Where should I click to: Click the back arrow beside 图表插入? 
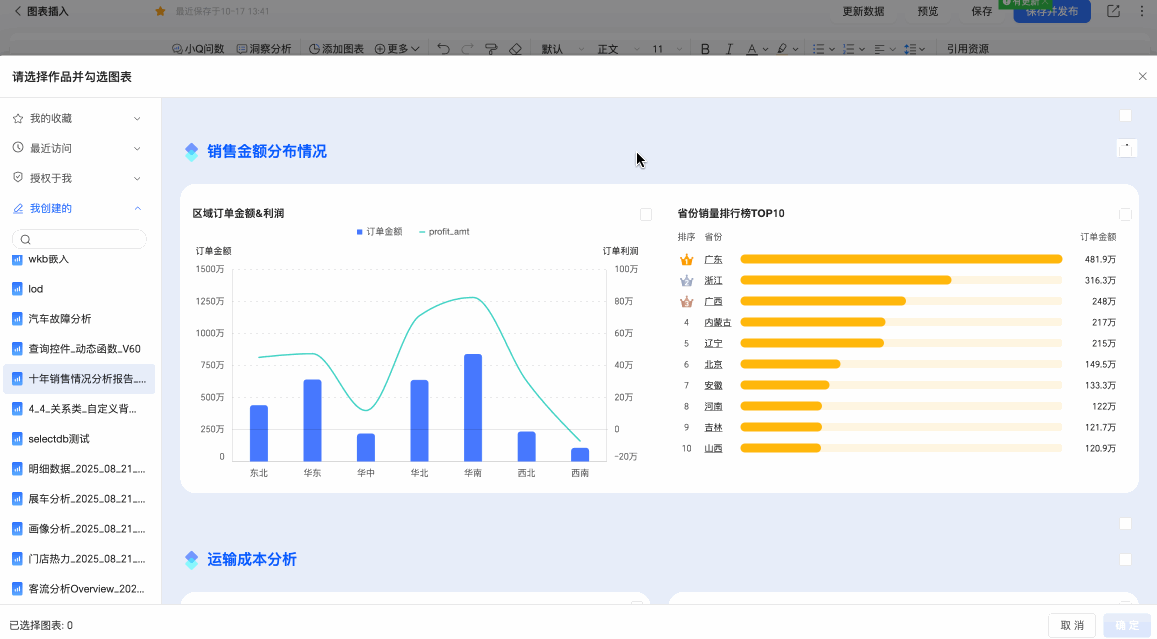[18, 11]
